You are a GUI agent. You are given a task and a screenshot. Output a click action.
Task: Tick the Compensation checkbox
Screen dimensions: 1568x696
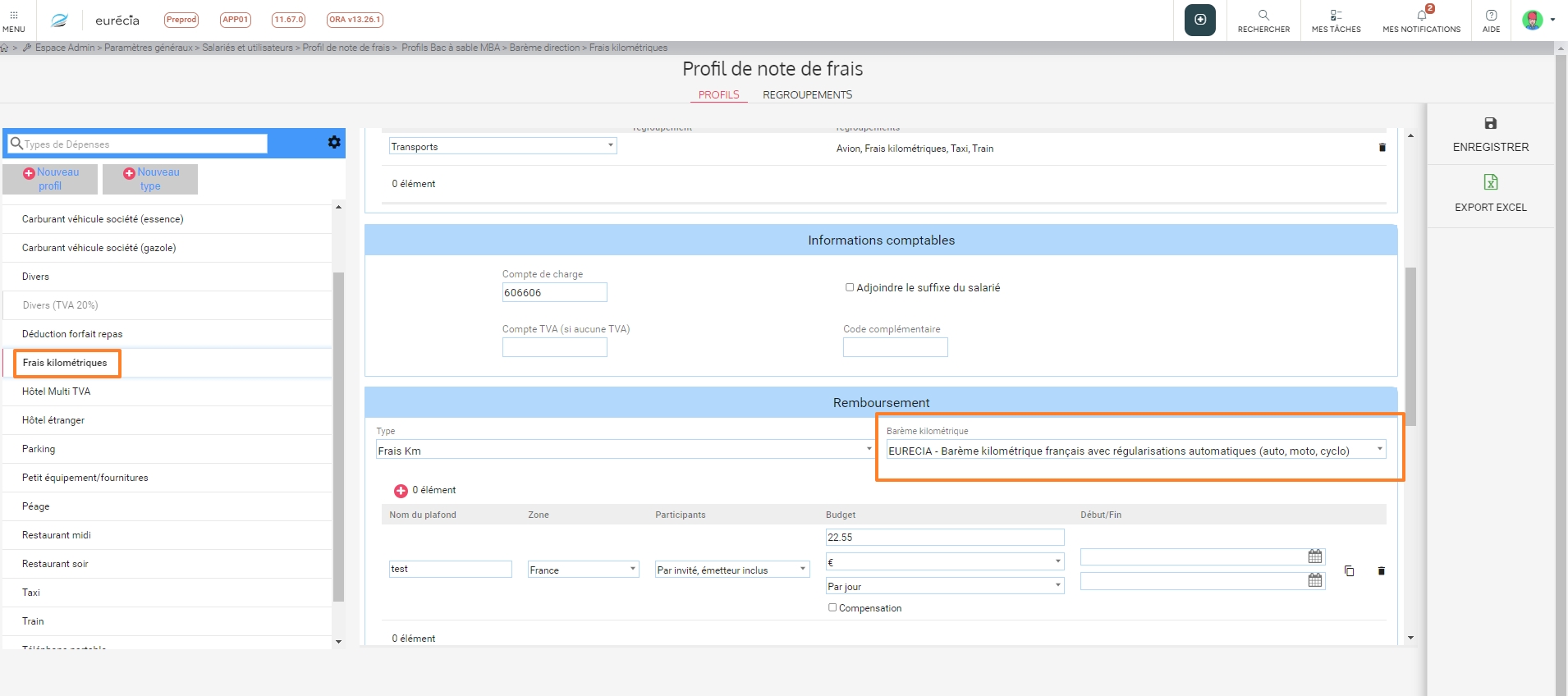pos(832,607)
